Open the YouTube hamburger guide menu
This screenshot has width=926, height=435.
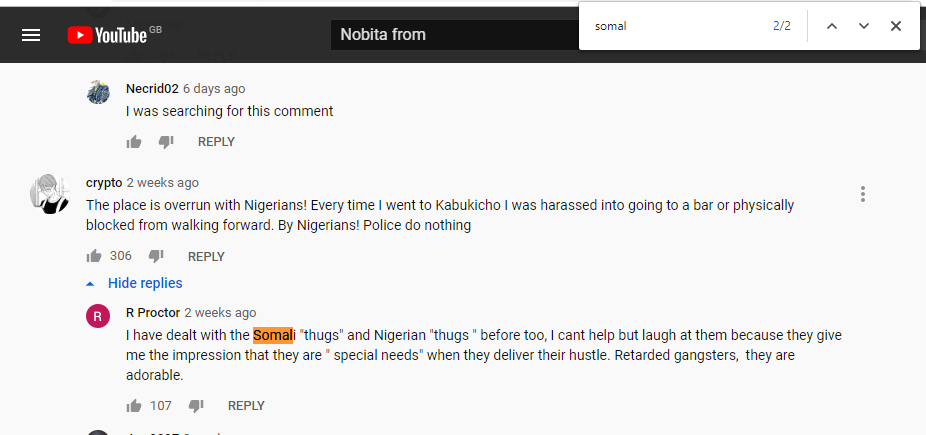(31, 35)
